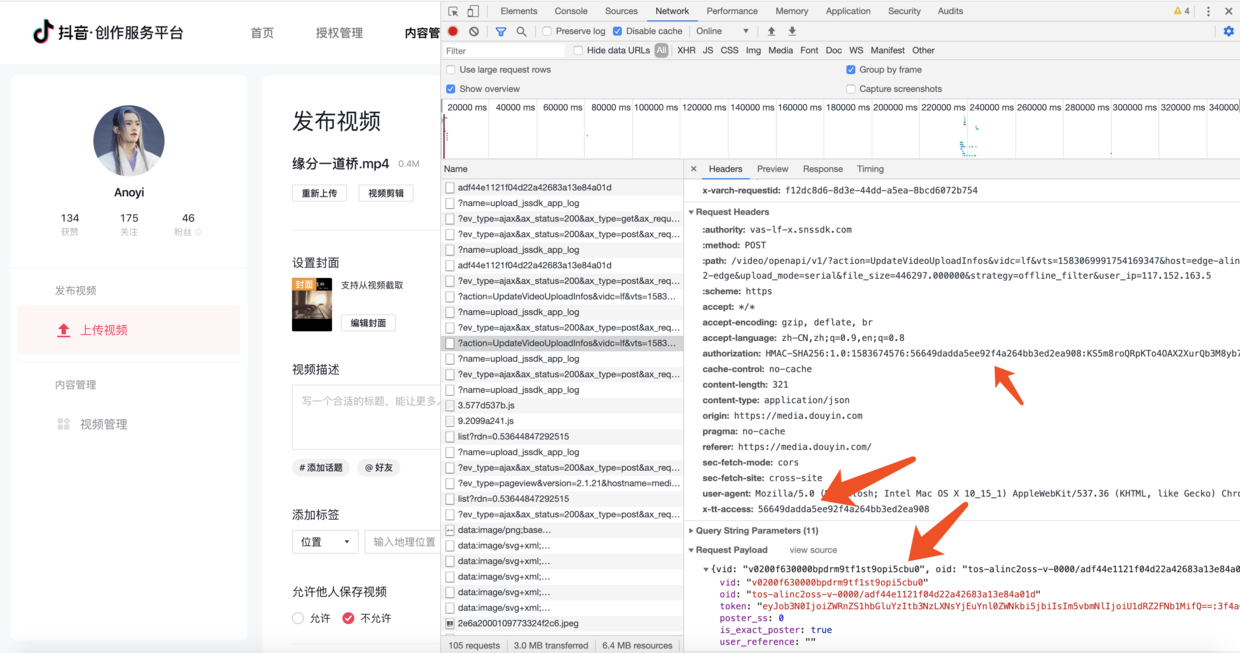Click view source link in payload
This screenshot has height=653, width=1240.
[813, 550]
